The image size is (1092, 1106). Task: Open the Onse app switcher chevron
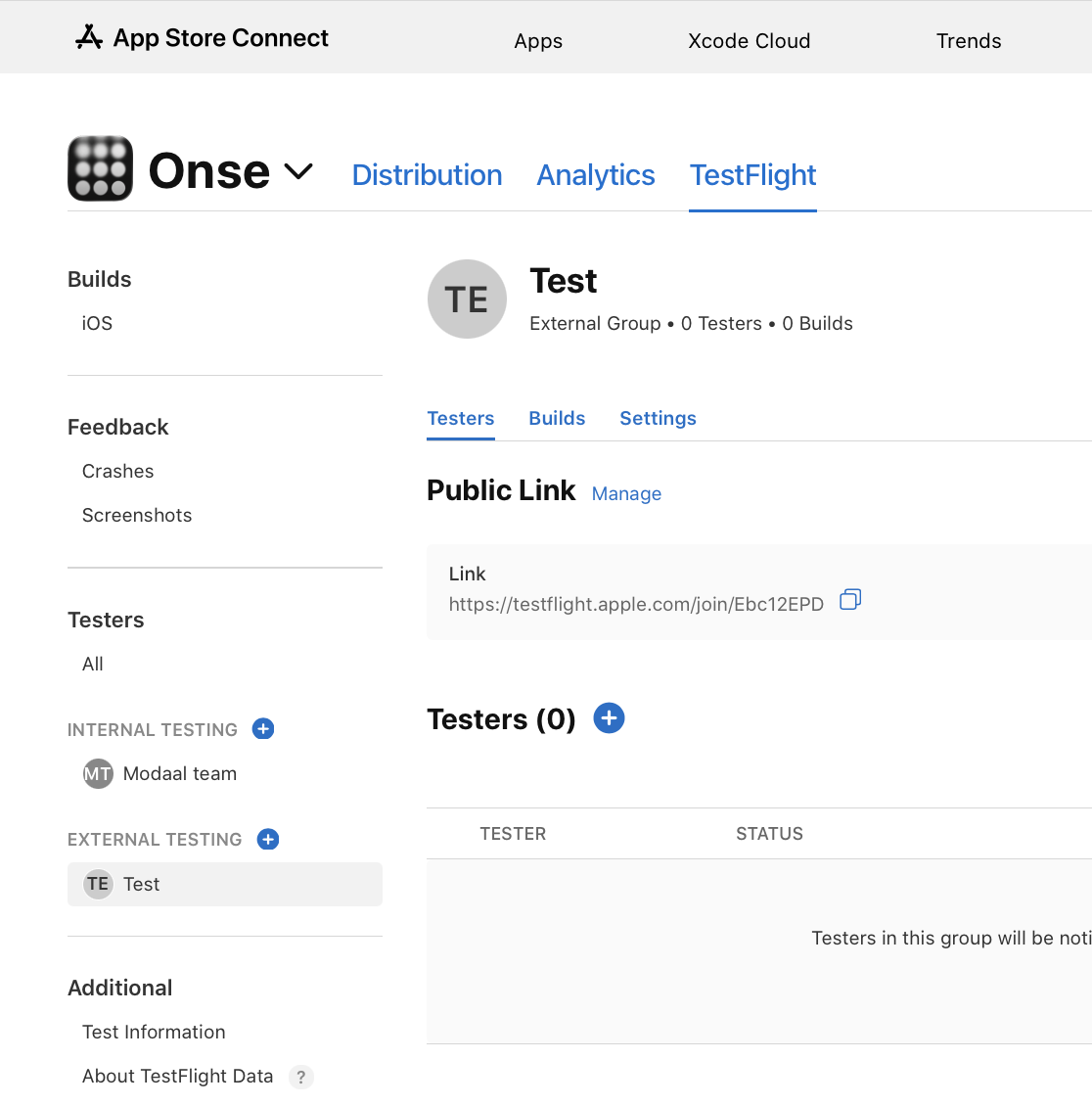point(298,171)
